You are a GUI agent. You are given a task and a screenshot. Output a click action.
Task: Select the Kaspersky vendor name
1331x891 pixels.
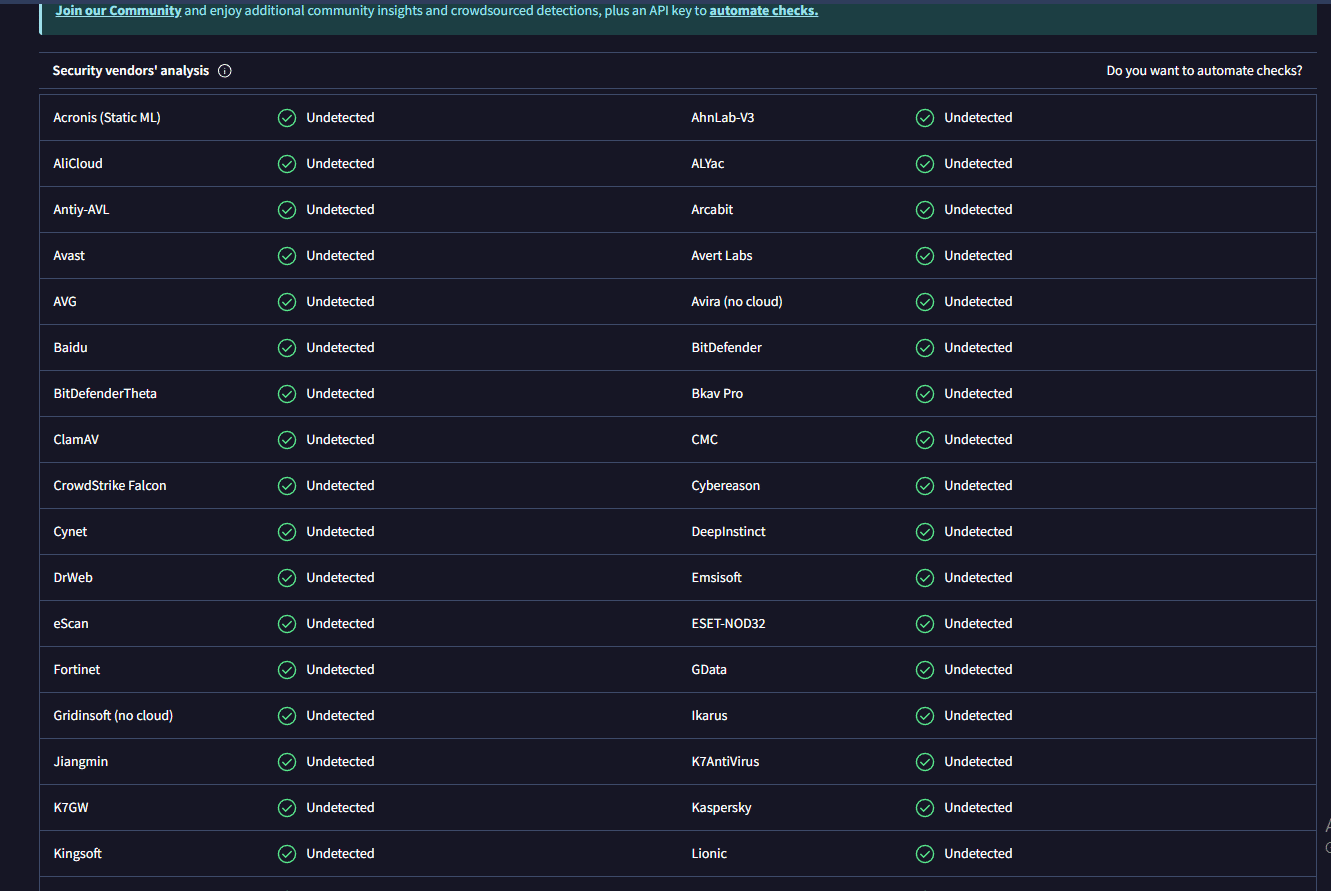pyautogui.click(x=721, y=808)
